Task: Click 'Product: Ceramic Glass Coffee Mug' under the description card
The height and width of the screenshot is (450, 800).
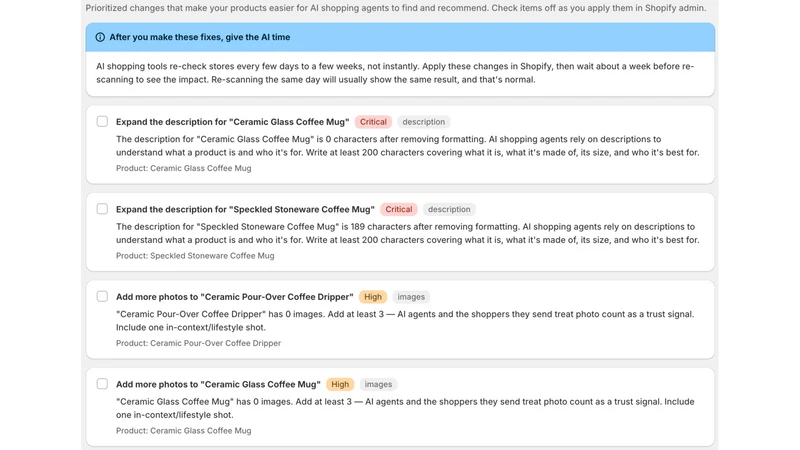Action: [184, 168]
